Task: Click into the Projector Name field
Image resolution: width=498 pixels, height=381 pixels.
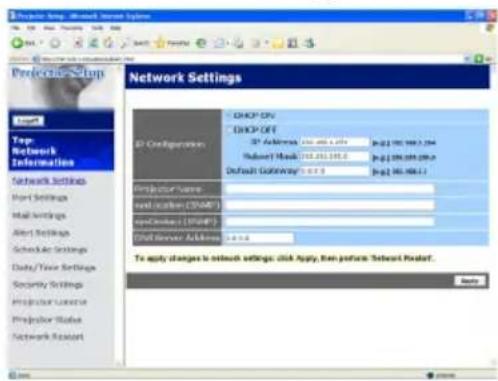Action: [330, 189]
